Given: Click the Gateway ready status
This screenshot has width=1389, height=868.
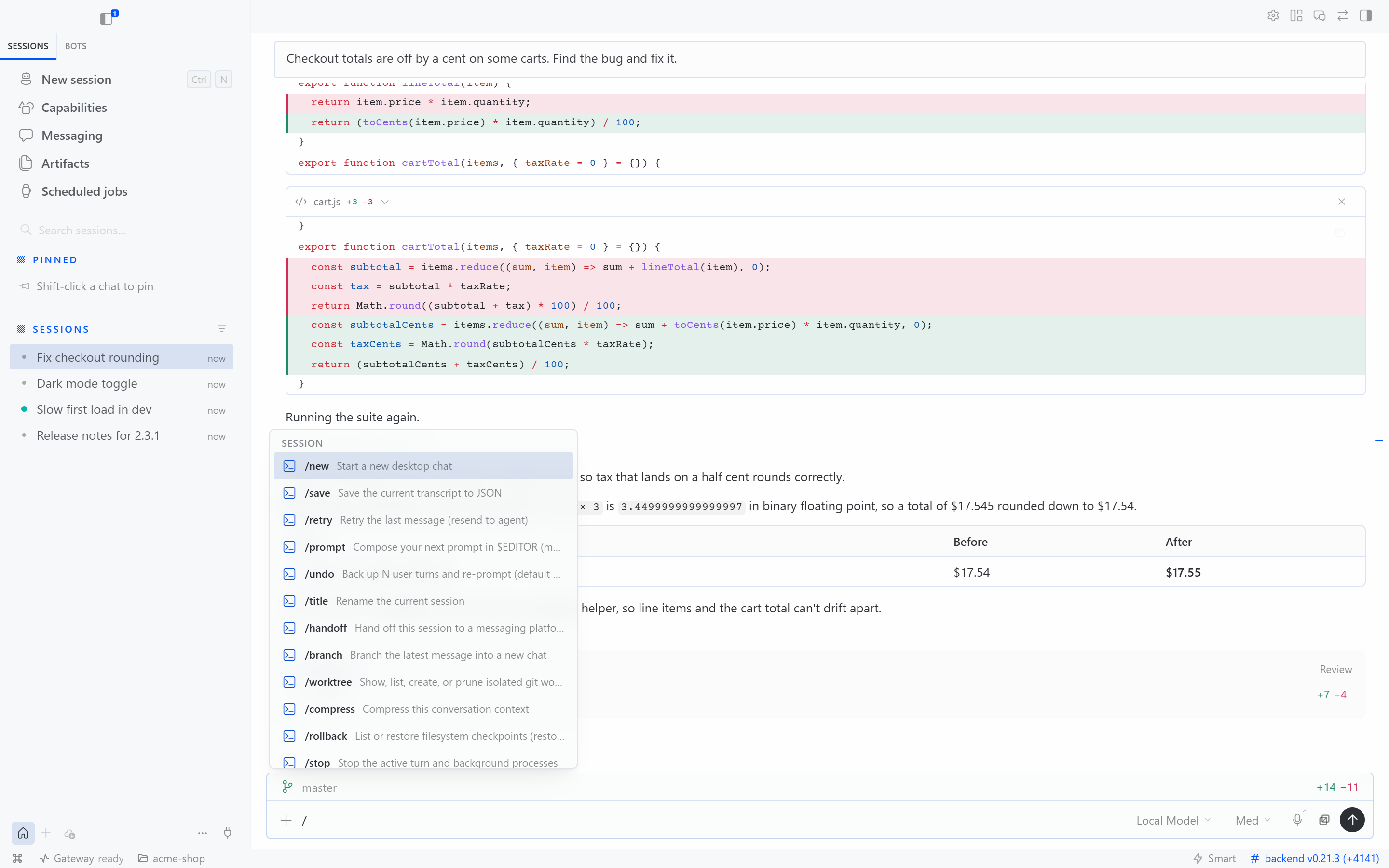Looking at the screenshot, I should (x=82, y=858).
